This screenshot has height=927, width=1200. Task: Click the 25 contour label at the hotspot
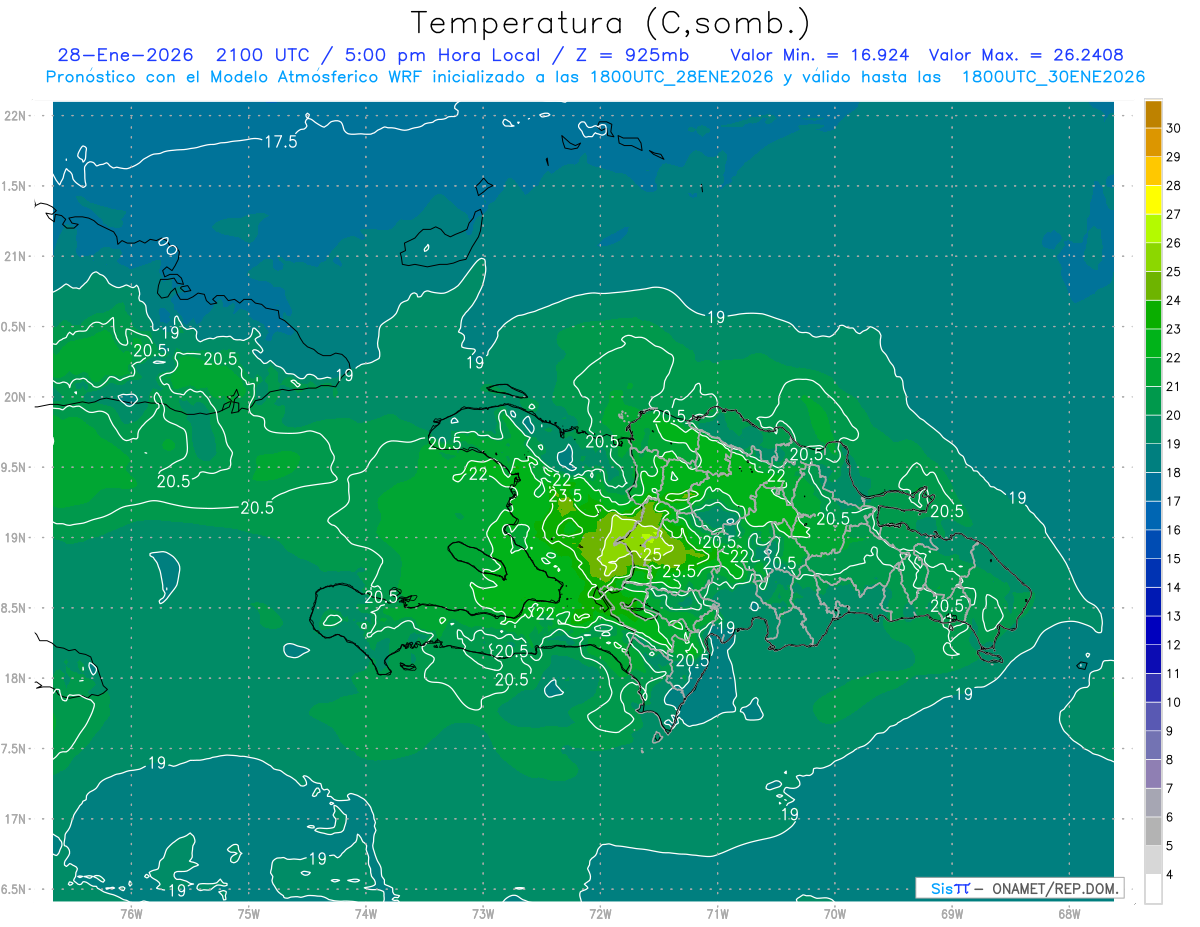pos(652,554)
